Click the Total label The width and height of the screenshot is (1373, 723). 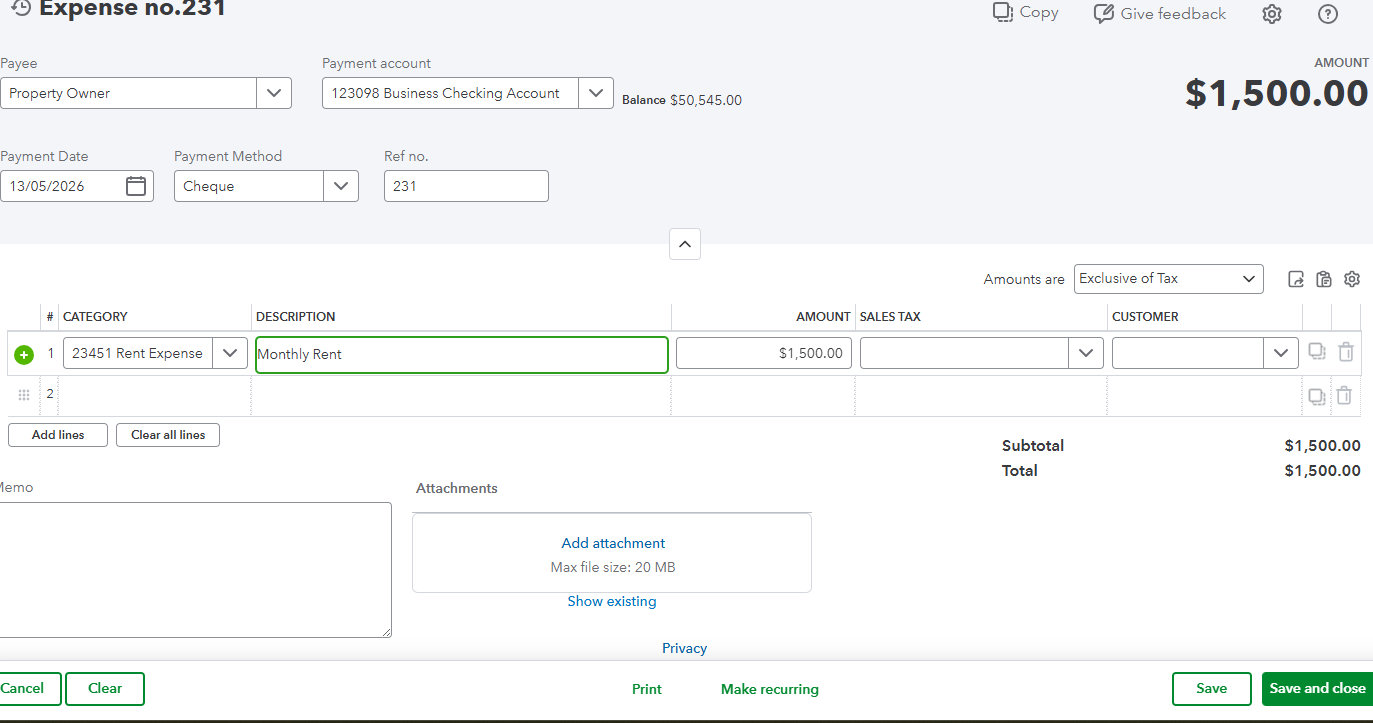click(1020, 471)
